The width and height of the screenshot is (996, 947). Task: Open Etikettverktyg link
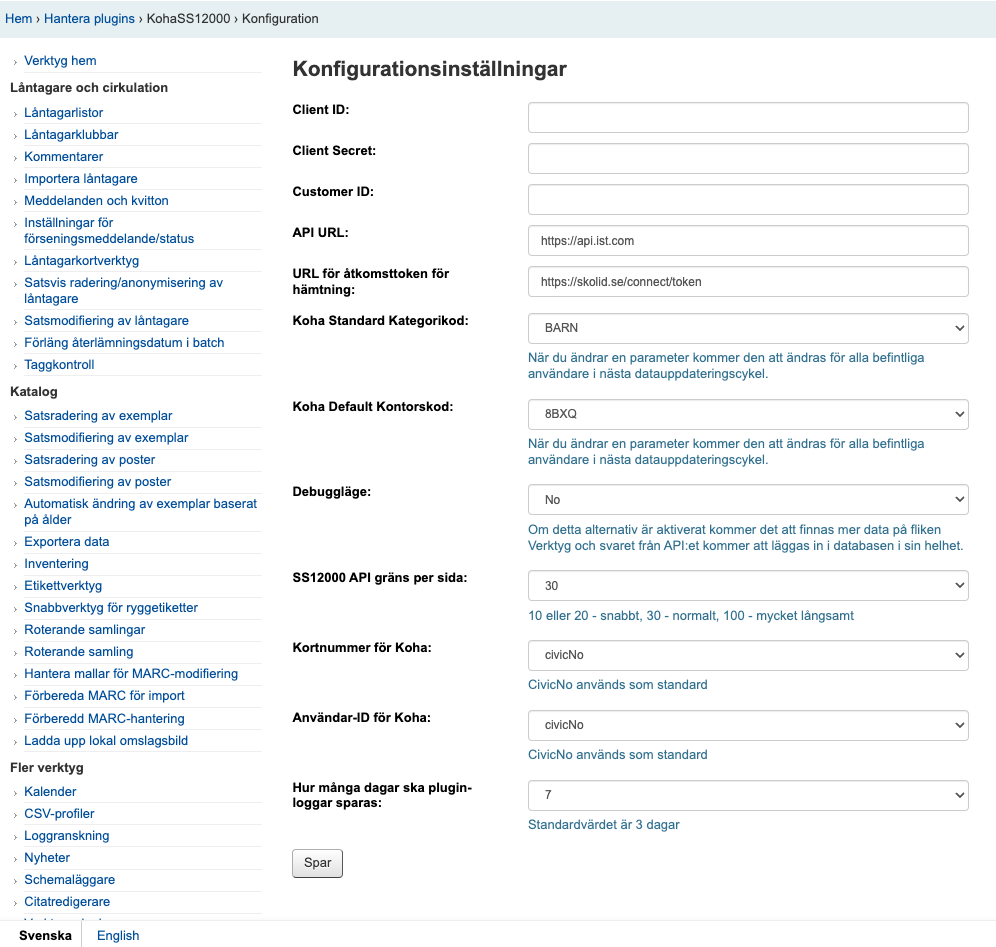click(63, 586)
